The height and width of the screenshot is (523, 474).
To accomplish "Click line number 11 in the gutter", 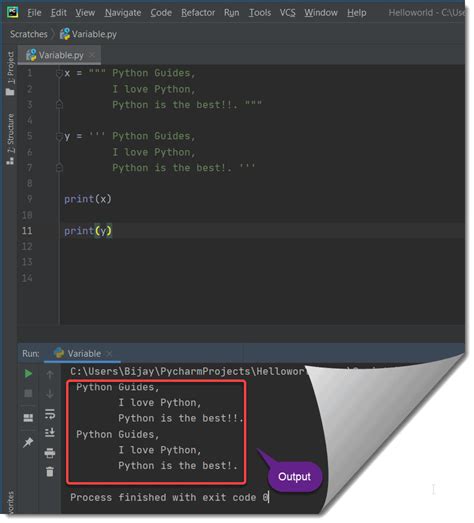I will 27,231.
